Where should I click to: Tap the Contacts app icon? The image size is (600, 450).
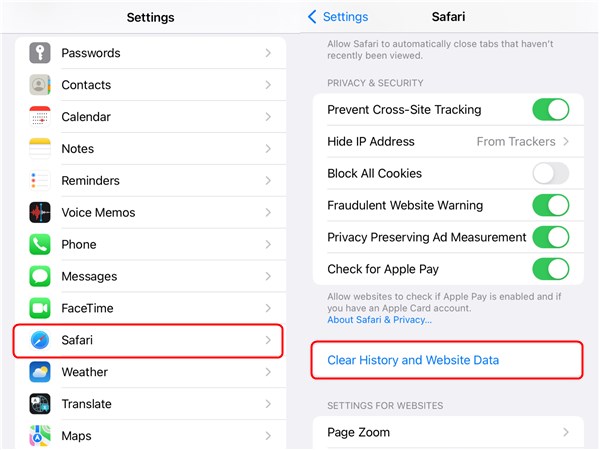point(40,85)
